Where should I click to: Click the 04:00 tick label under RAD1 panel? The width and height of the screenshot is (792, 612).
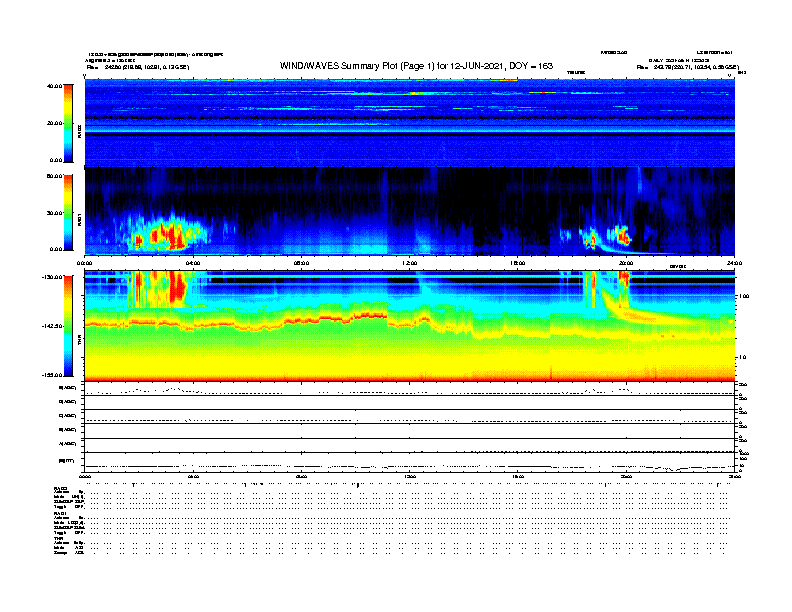[193, 263]
